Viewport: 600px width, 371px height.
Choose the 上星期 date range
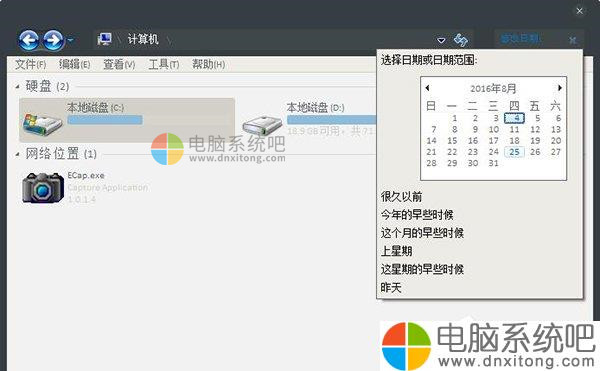coord(396,251)
